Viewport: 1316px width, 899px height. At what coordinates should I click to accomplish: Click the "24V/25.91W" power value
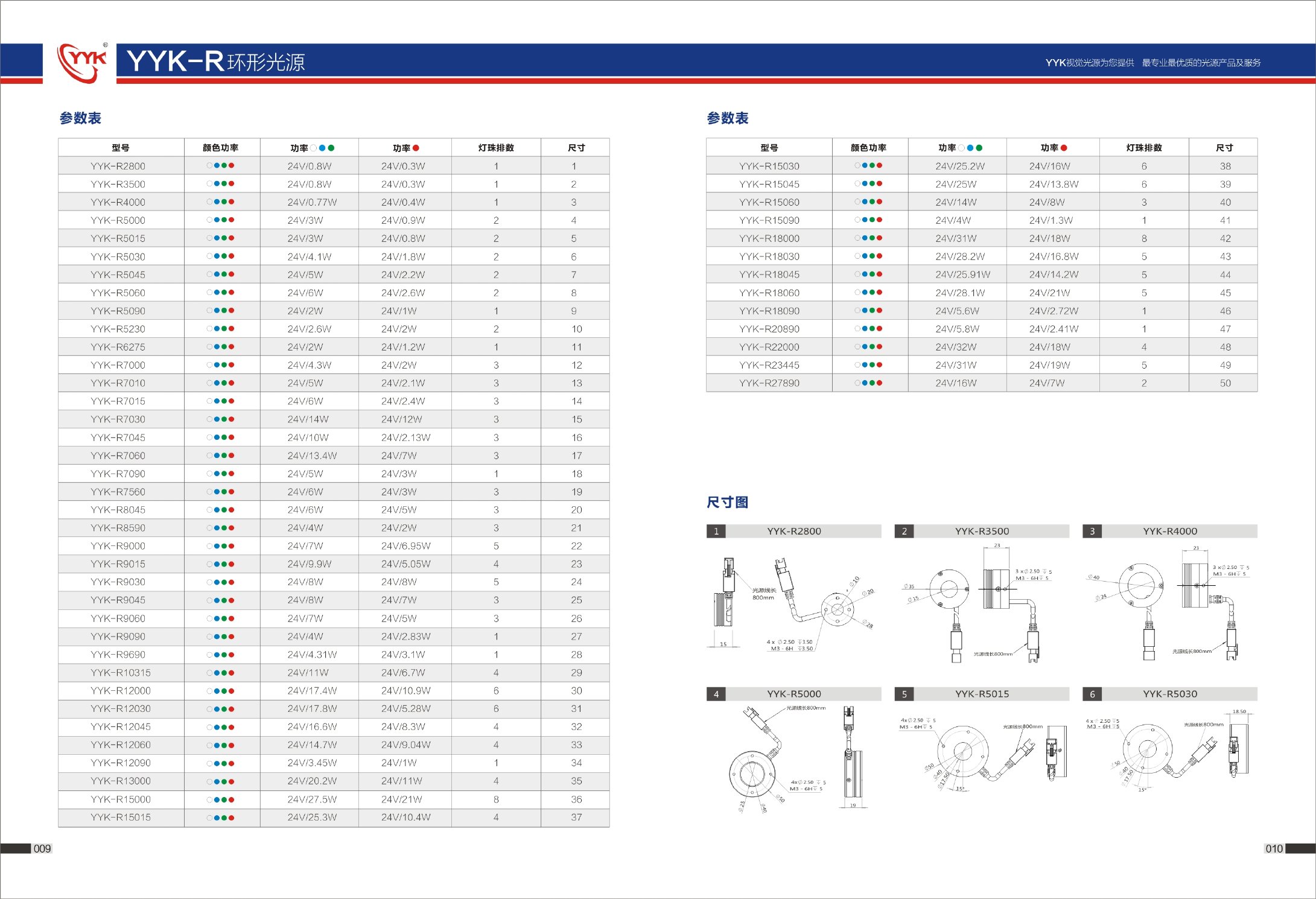(x=963, y=275)
